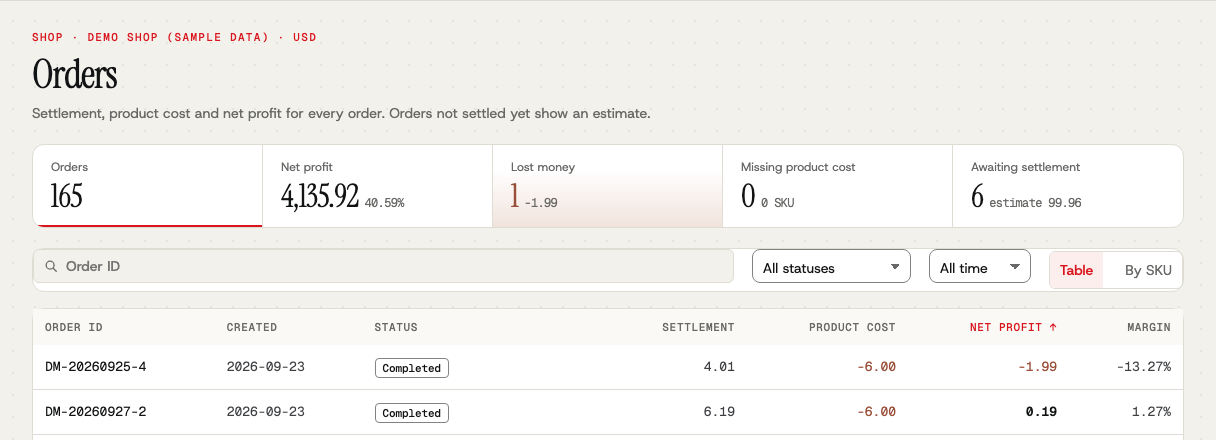Click the search magnifier icon
1216x440 pixels.
[x=51, y=267]
